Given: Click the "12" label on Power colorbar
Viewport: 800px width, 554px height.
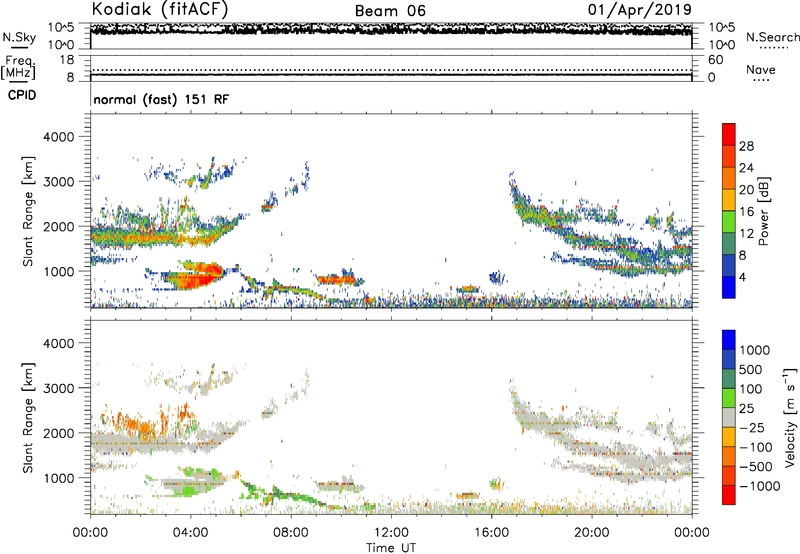Looking at the screenshot, I should 746,233.
